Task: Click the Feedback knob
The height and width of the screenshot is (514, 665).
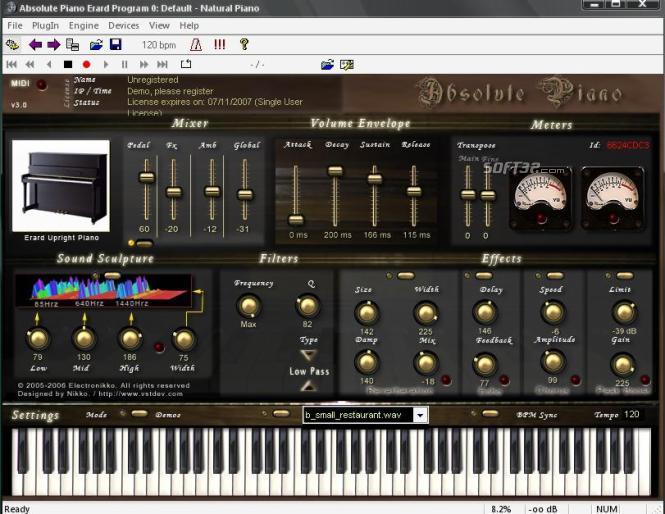Action: tap(484, 364)
